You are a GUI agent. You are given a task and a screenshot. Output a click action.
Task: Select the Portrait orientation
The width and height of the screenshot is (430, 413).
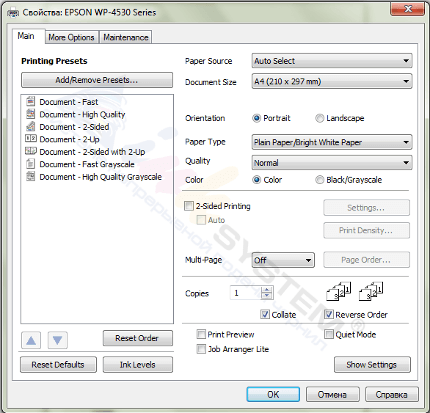pyautogui.click(x=256, y=118)
